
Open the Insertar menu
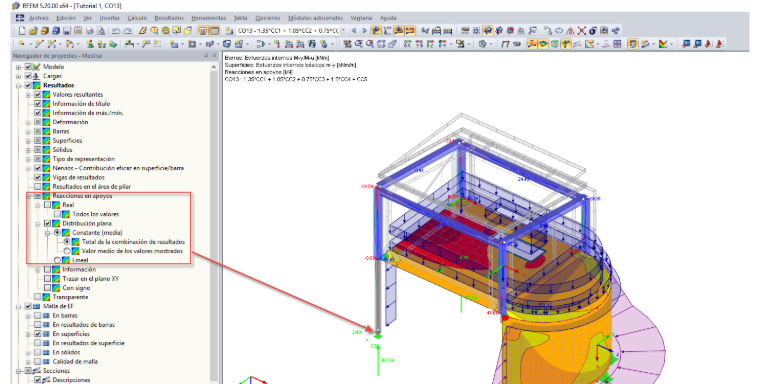(110, 18)
